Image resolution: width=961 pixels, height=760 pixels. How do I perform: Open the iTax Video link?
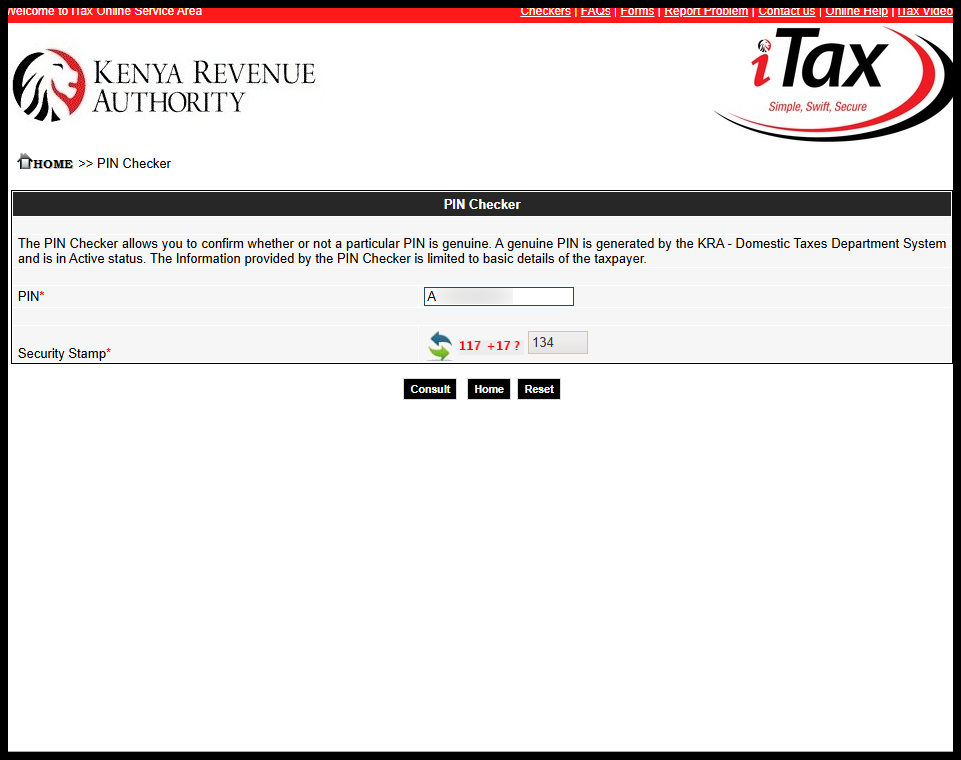coord(923,11)
